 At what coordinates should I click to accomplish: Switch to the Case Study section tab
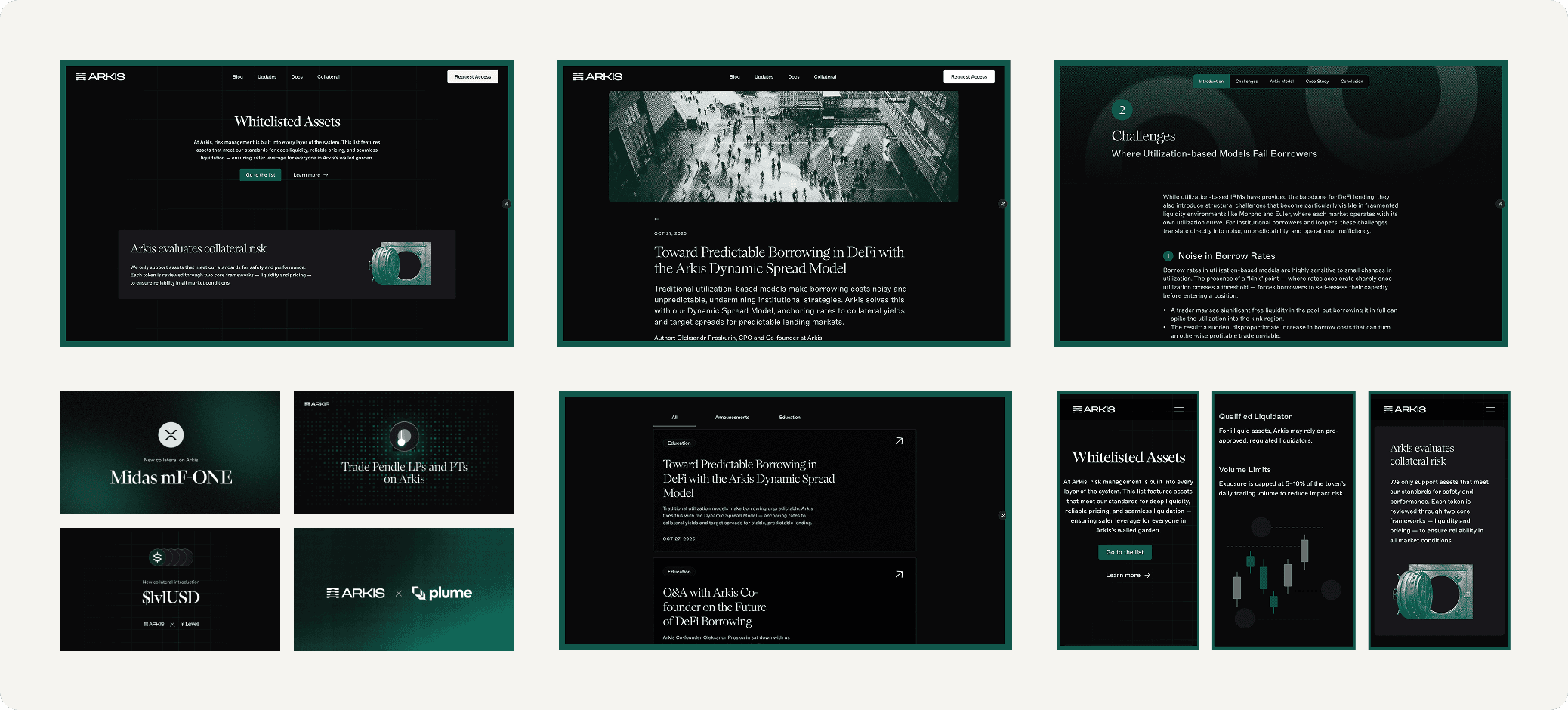coord(1317,82)
